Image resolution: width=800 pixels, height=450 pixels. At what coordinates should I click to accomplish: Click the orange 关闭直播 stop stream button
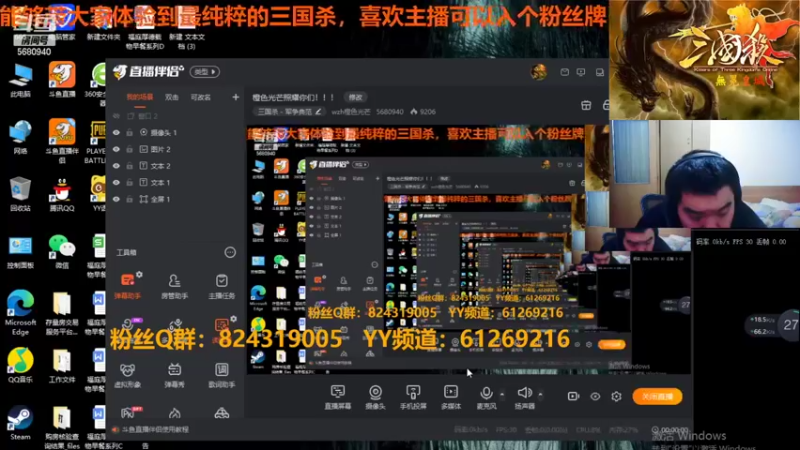[x=657, y=396]
